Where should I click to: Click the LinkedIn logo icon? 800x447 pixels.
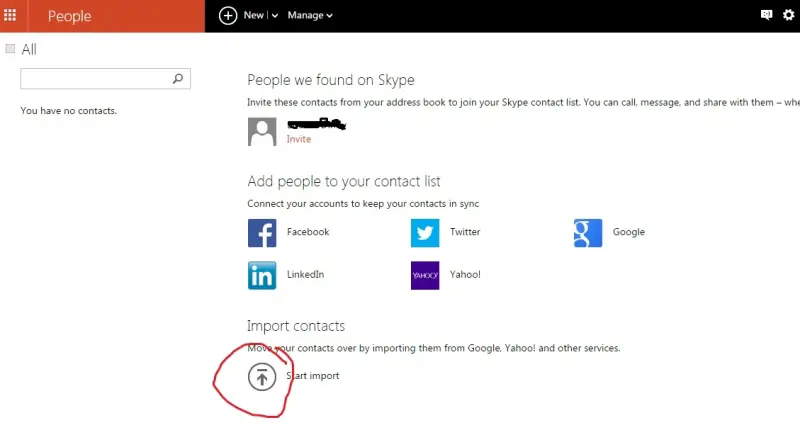pyautogui.click(x=262, y=276)
